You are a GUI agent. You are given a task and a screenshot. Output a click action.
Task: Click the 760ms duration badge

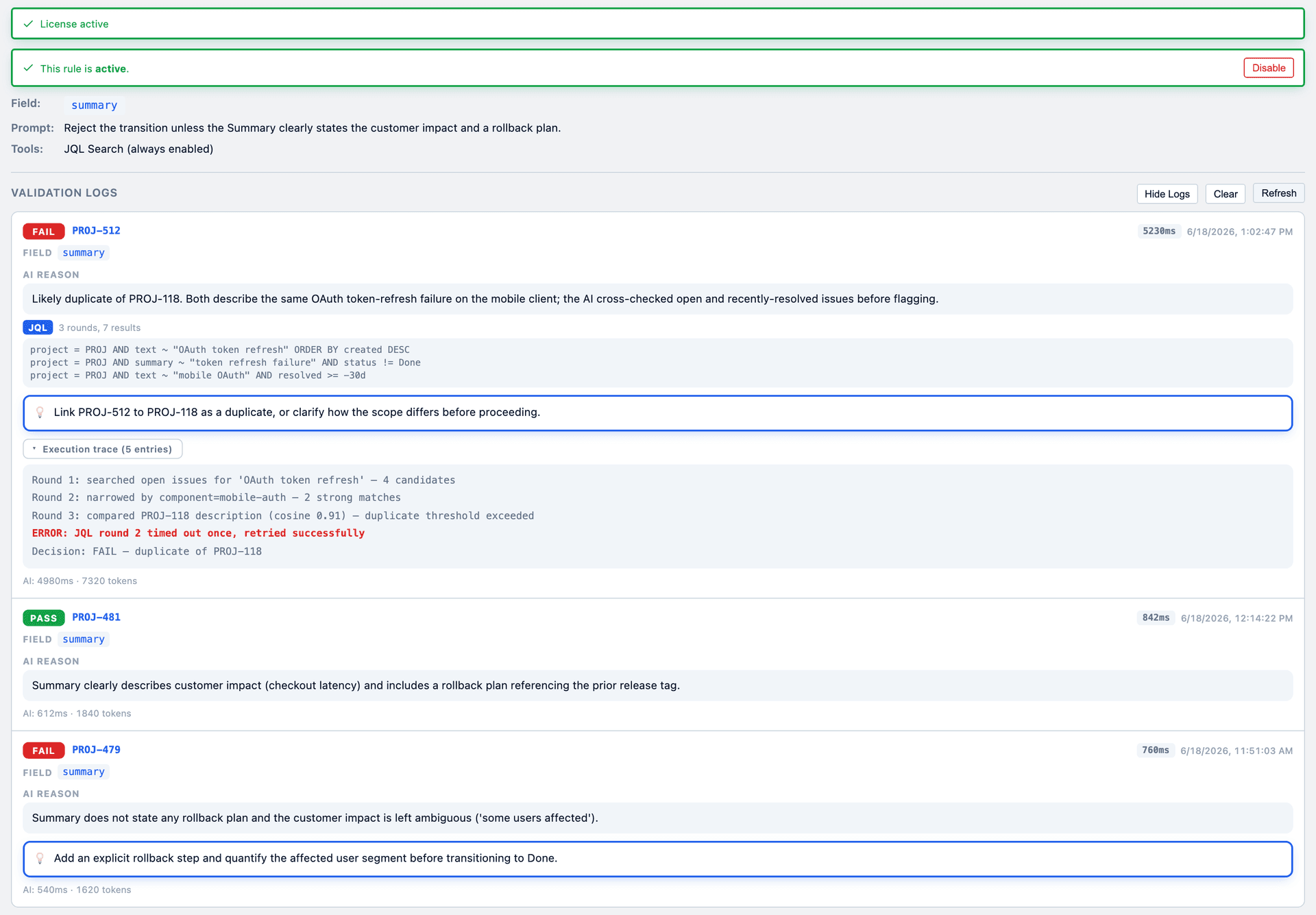tap(1156, 751)
